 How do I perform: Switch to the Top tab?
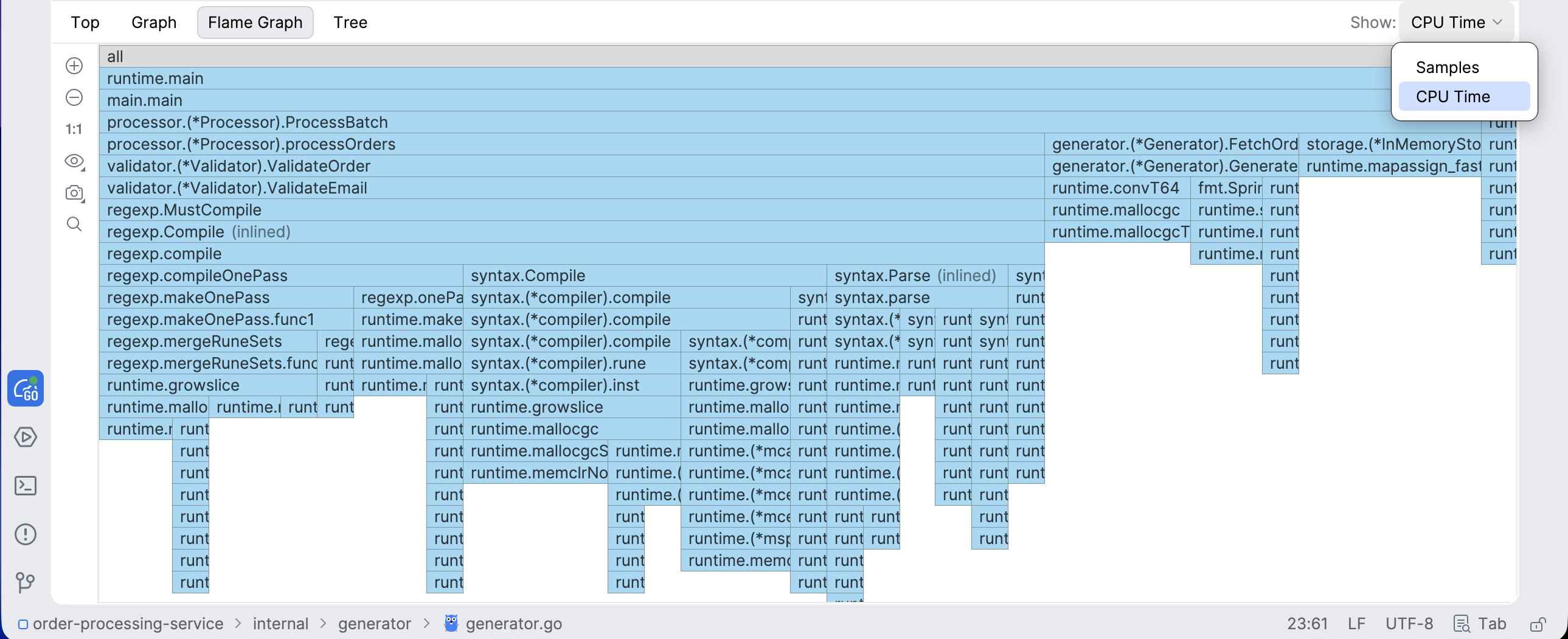click(85, 23)
